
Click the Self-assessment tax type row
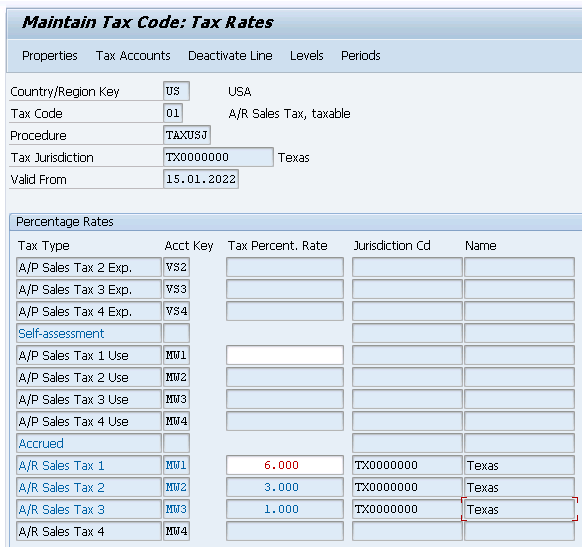click(89, 333)
